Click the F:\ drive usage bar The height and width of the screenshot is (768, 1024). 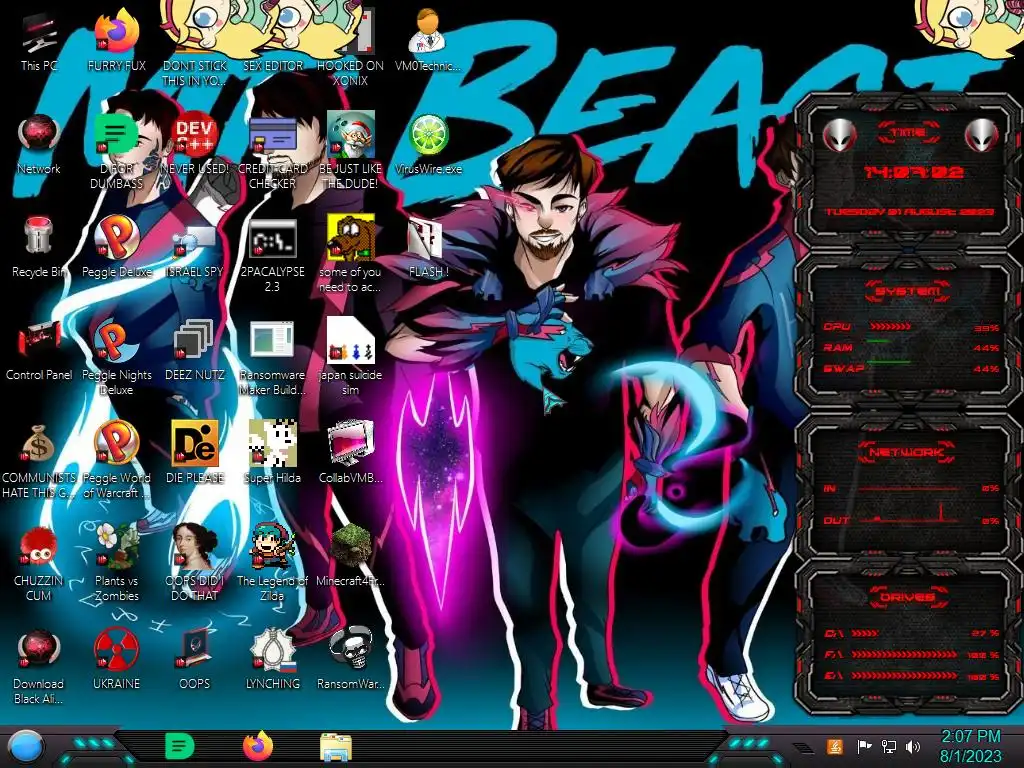pos(904,654)
